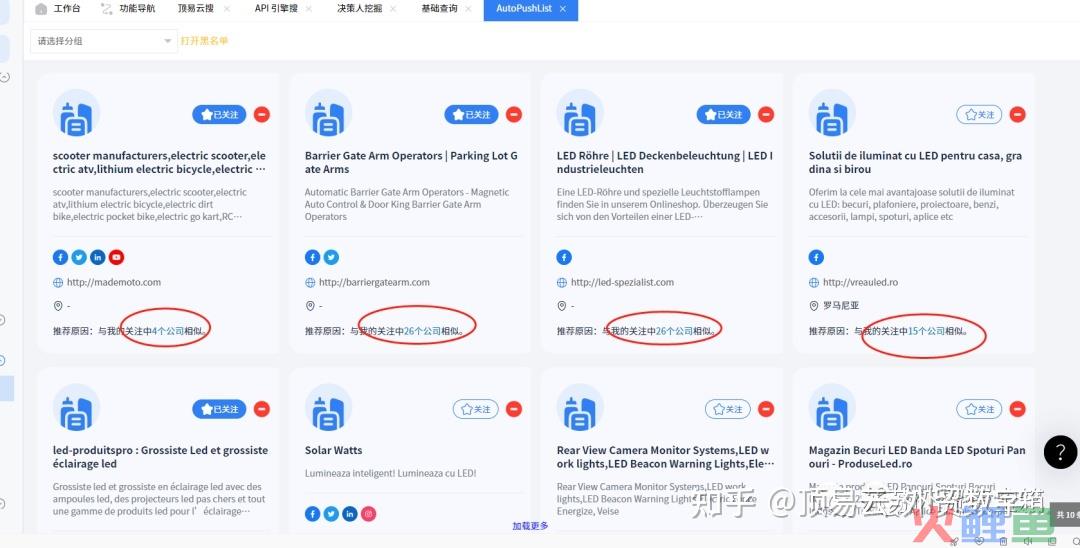Open the 请选择分组 group dropdown
Image resolution: width=1080 pixels, height=548 pixels.
click(104, 41)
